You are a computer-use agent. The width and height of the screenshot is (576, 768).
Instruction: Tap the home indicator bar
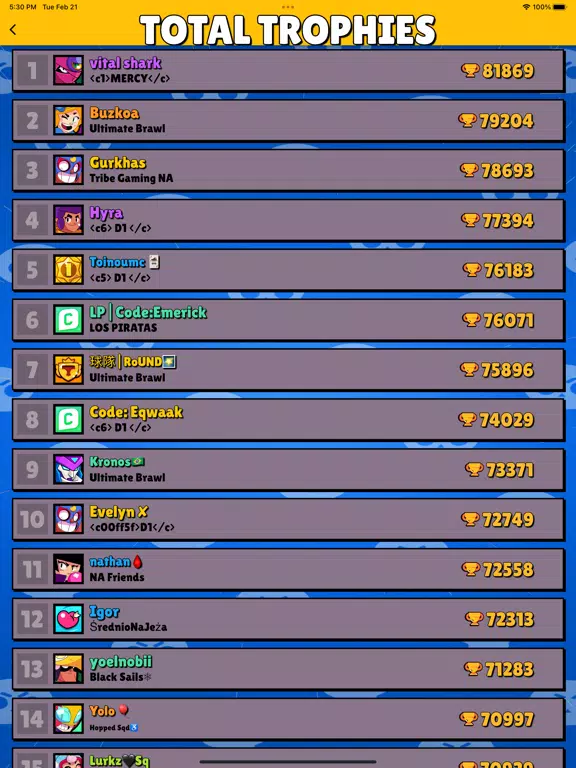(288, 762)
